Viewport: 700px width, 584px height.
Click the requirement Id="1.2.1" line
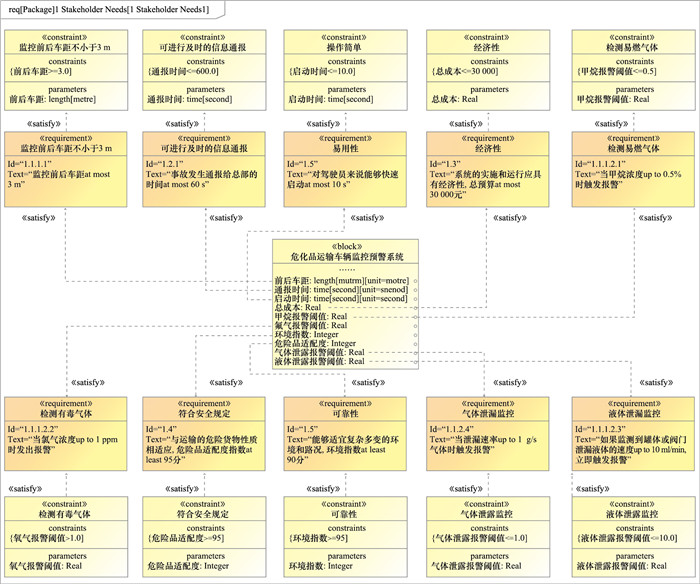pos(164,164)
